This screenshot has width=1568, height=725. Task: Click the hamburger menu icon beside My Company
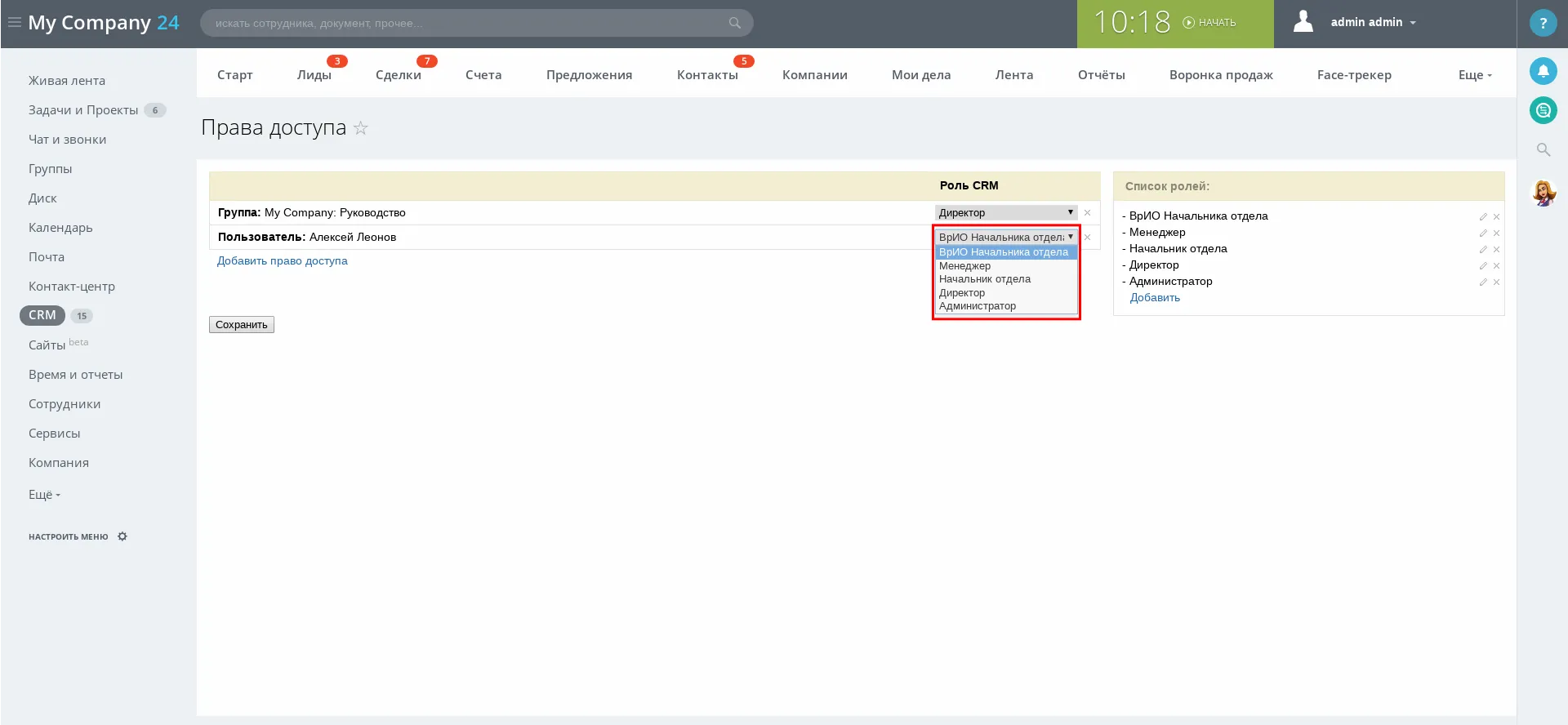(14, 22)
